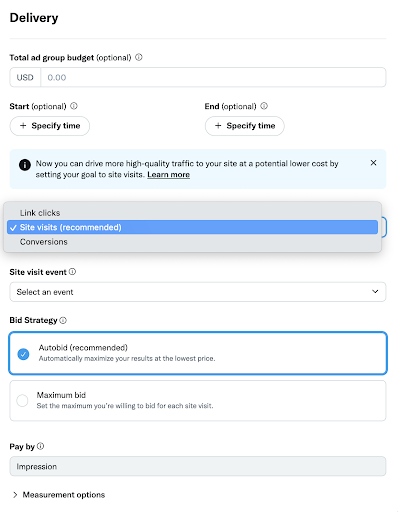Click chevron arrow on Site visit event dropdown
The width and height of the screenshot is (398, 512).
pos(375,292)
